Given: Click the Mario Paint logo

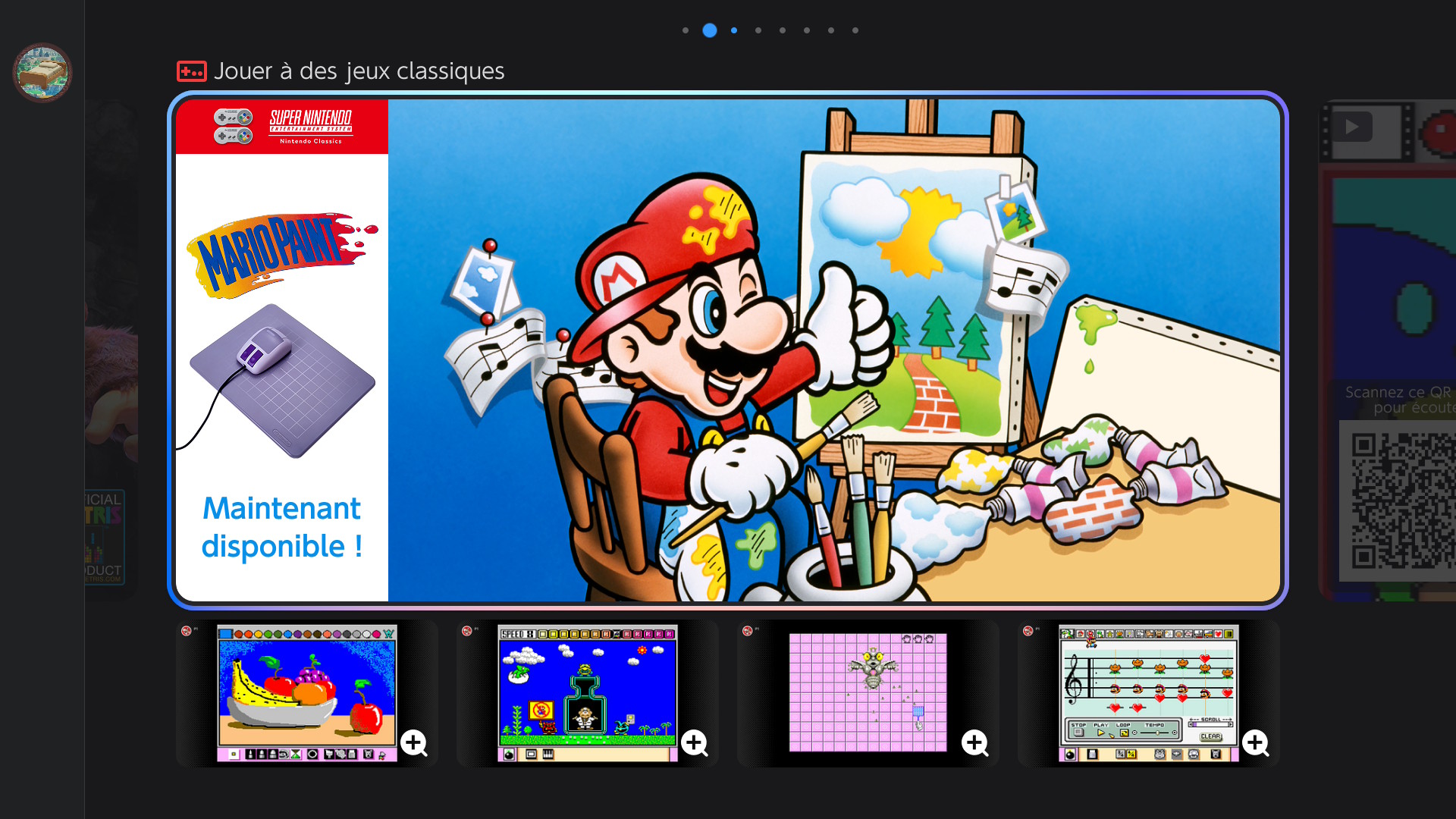Looking at the screenshot, I should [x=282, y=254].
